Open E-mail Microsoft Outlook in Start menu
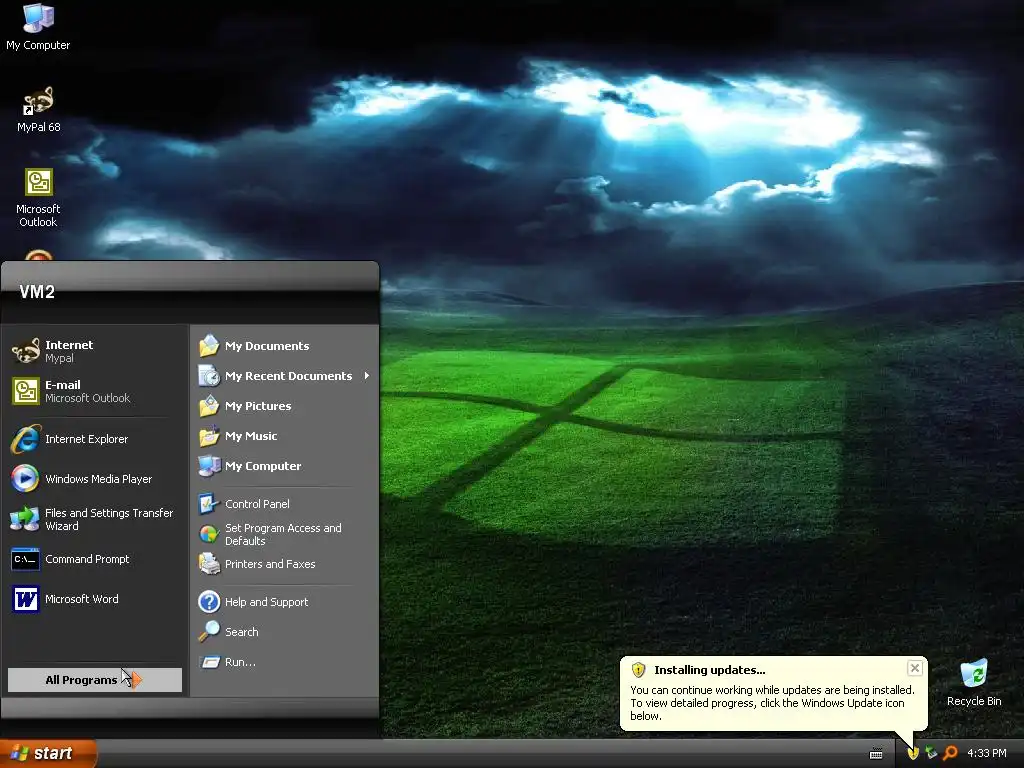 (95, 391)
